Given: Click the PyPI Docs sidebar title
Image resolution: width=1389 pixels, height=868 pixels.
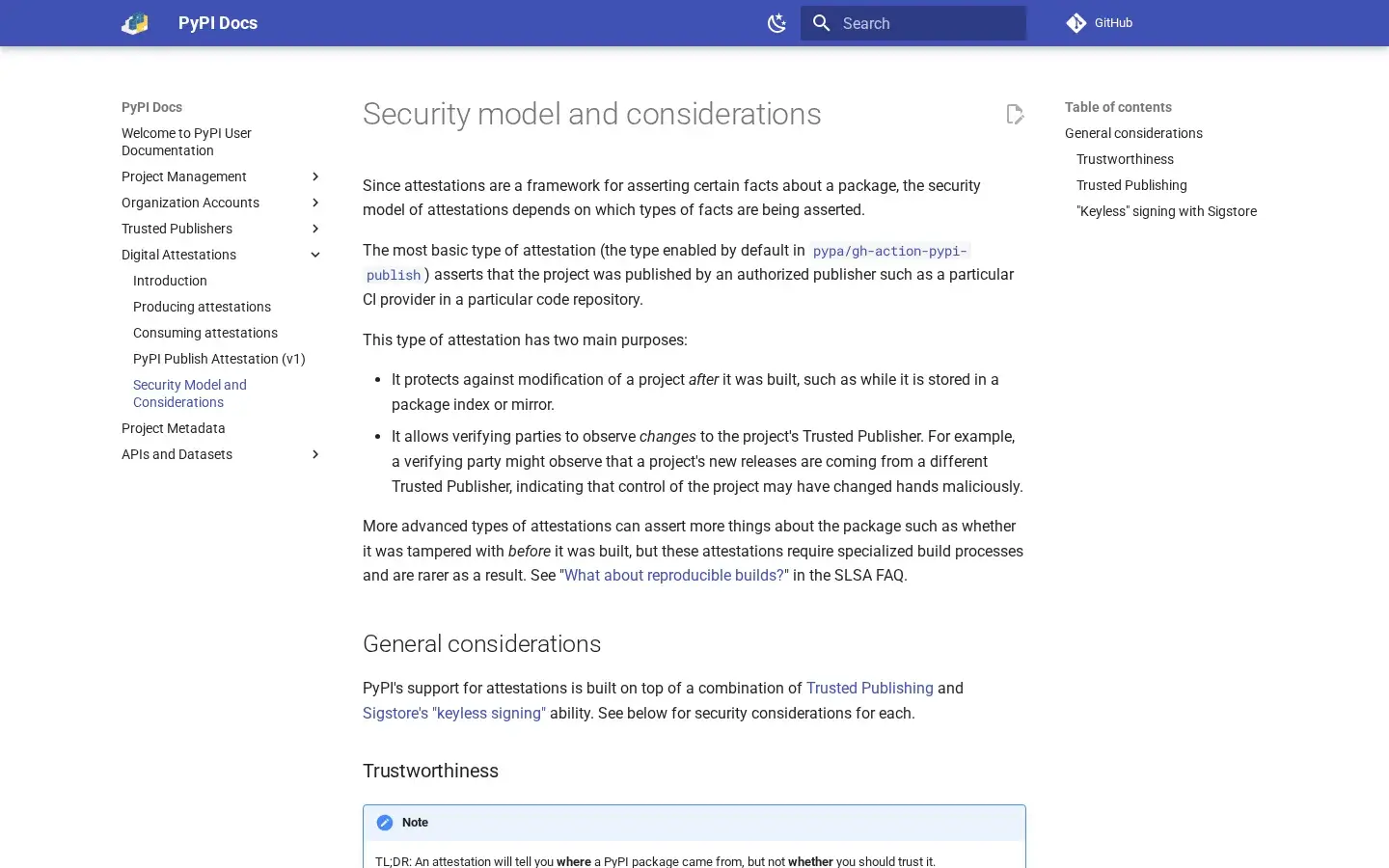Looking at the screenshot, I should pos(152,107).
